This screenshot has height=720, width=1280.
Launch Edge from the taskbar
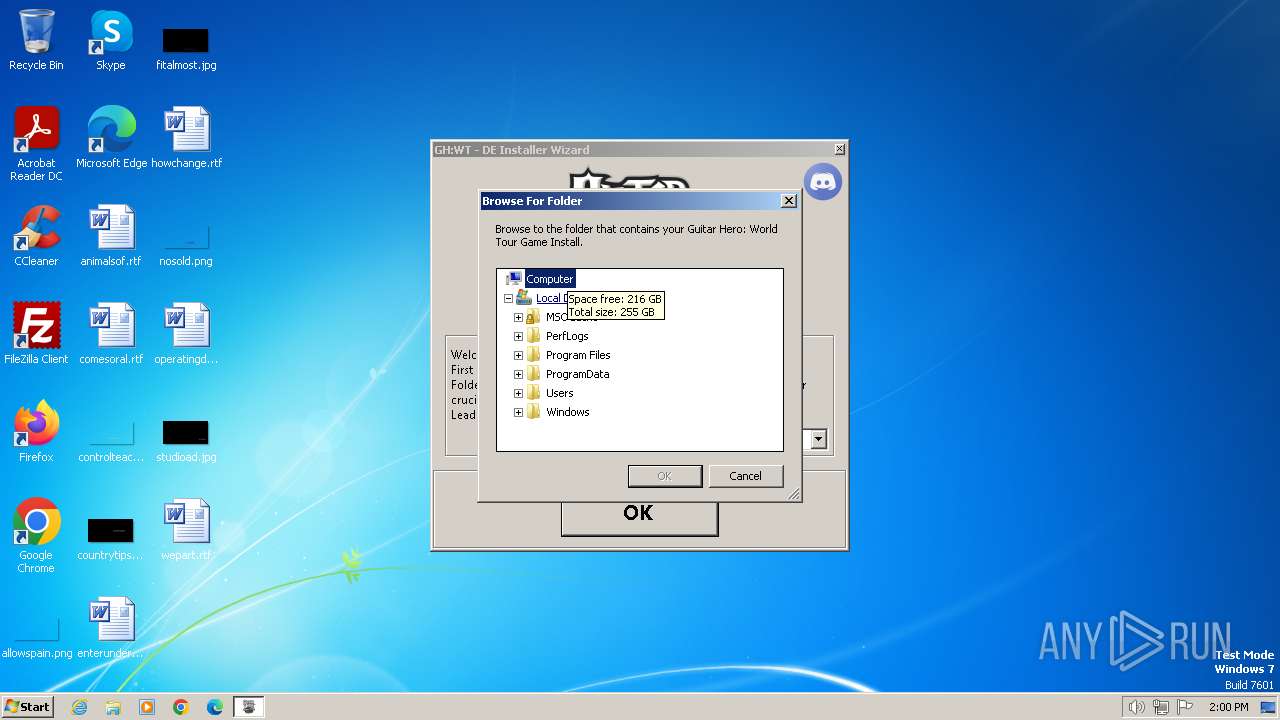point(215,707)
